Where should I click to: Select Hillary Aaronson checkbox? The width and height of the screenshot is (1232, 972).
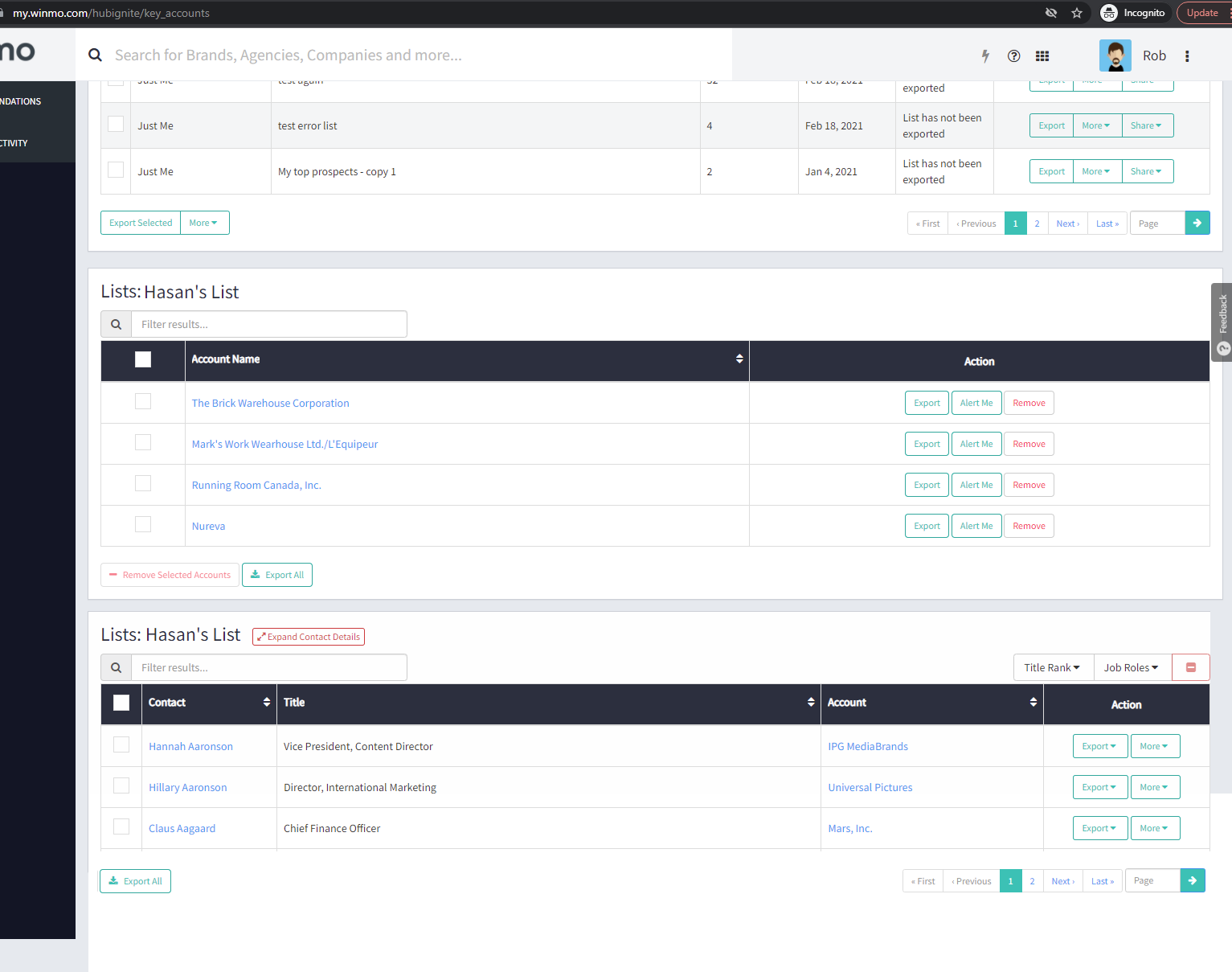(121, 785)
